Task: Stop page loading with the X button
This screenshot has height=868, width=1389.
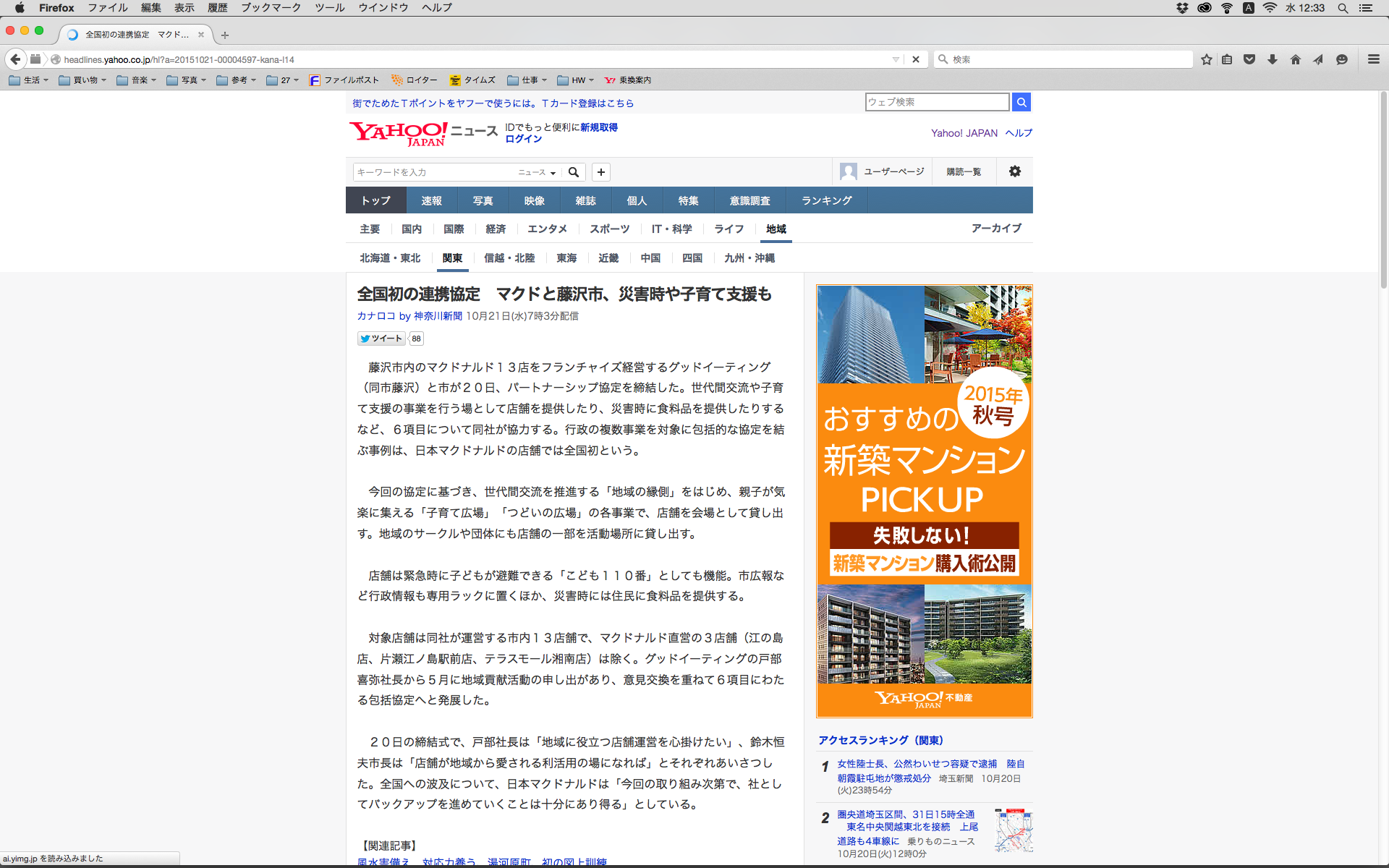Action: (x=916, y=59)
